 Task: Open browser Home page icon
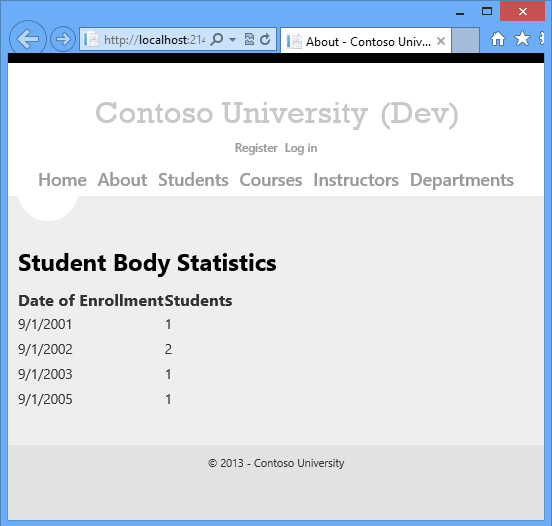(x=497, y=39)
